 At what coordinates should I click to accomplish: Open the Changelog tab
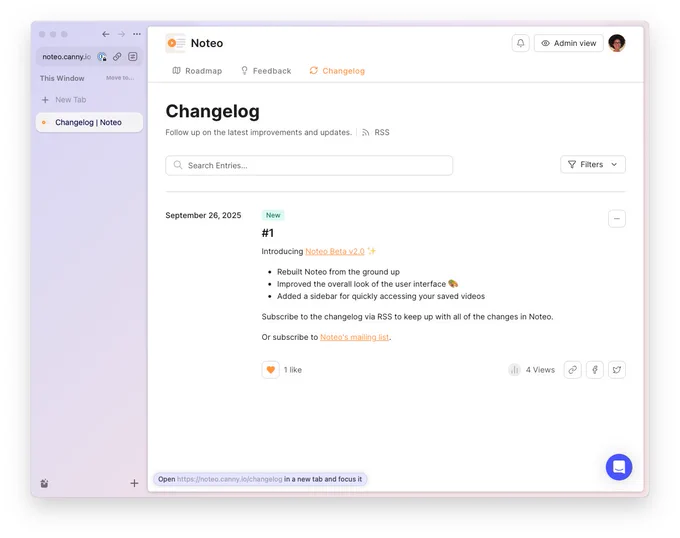[x=337, y=71]
